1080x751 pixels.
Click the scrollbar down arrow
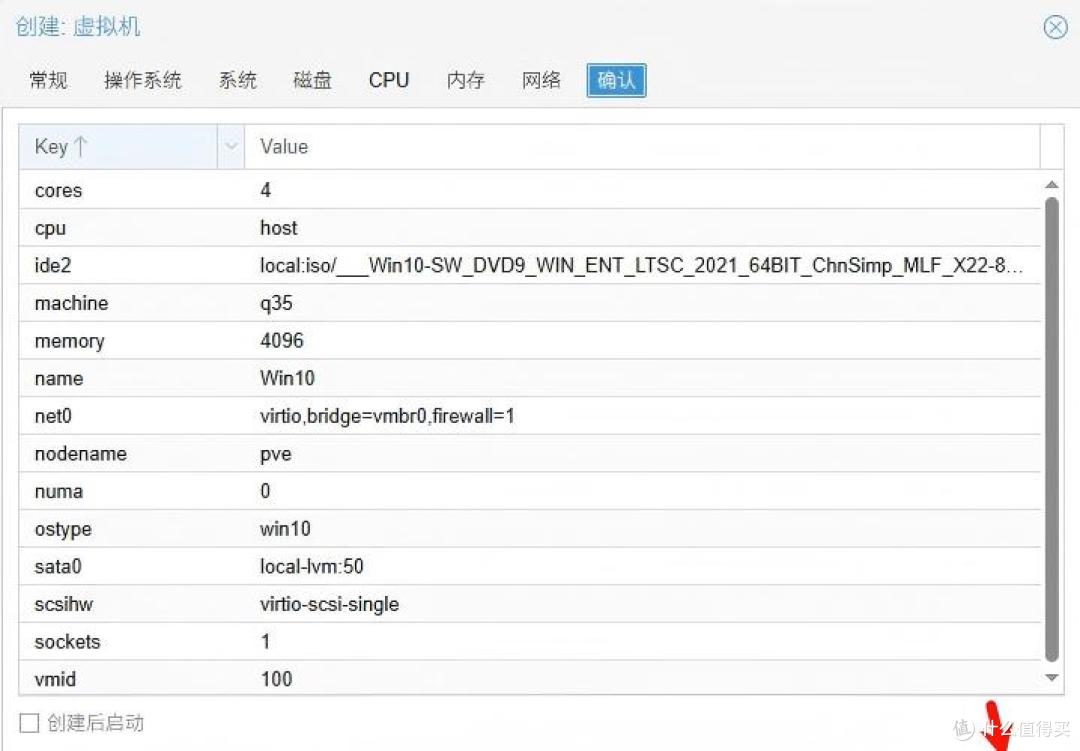click(1051, 678)
